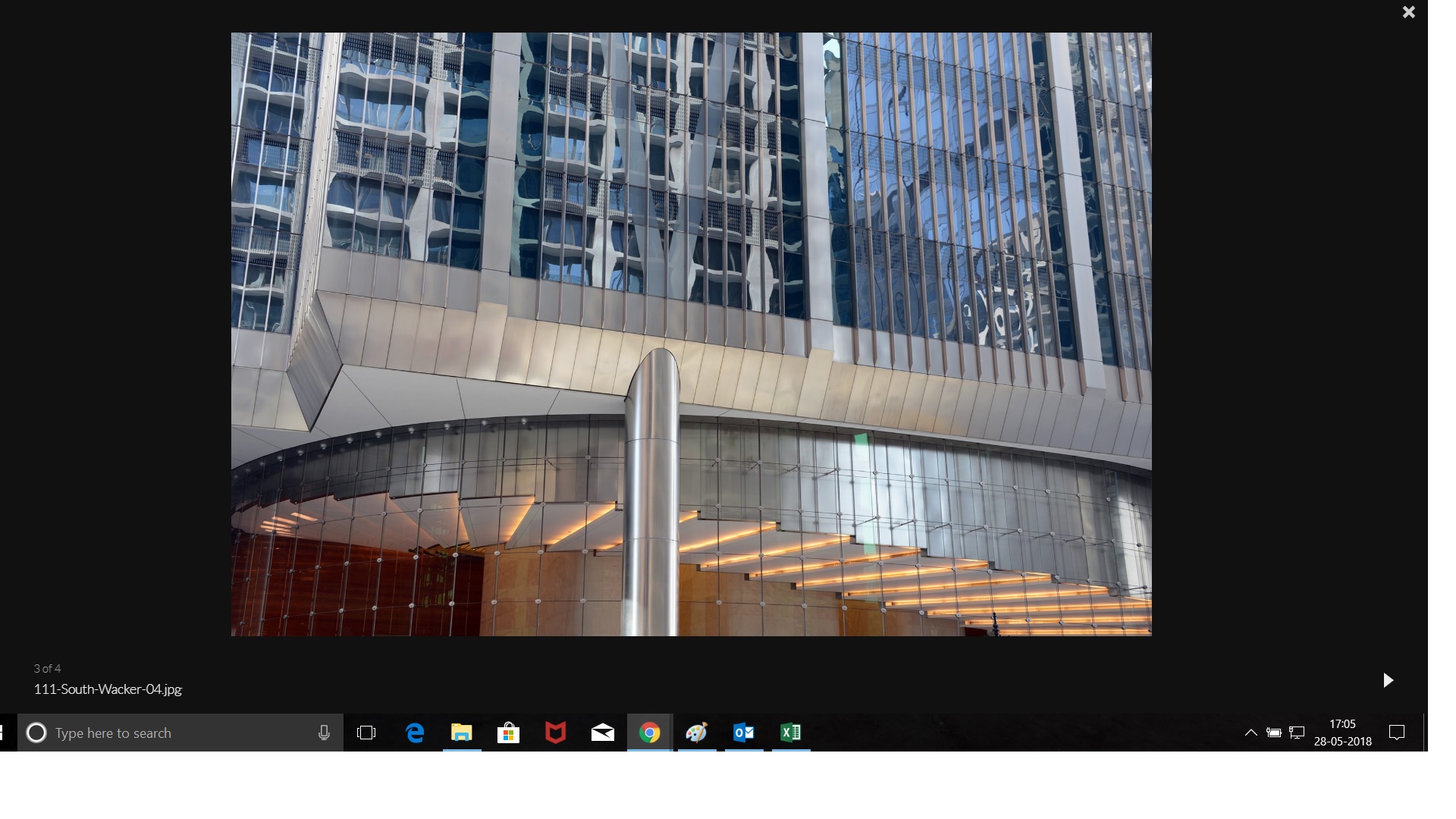The image size is (1456, 819).
Task: Open the Microsoft Store icon
Action: (508, 733)
